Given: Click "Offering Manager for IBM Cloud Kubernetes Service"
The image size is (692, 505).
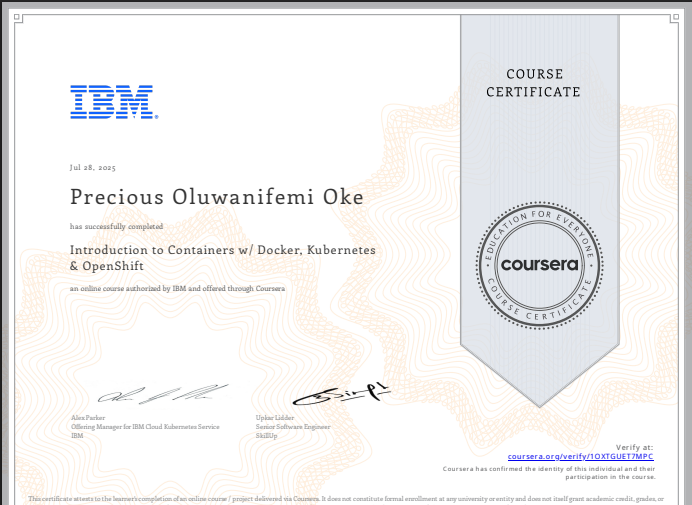Looking at the screenshot, I should point(145,426).
